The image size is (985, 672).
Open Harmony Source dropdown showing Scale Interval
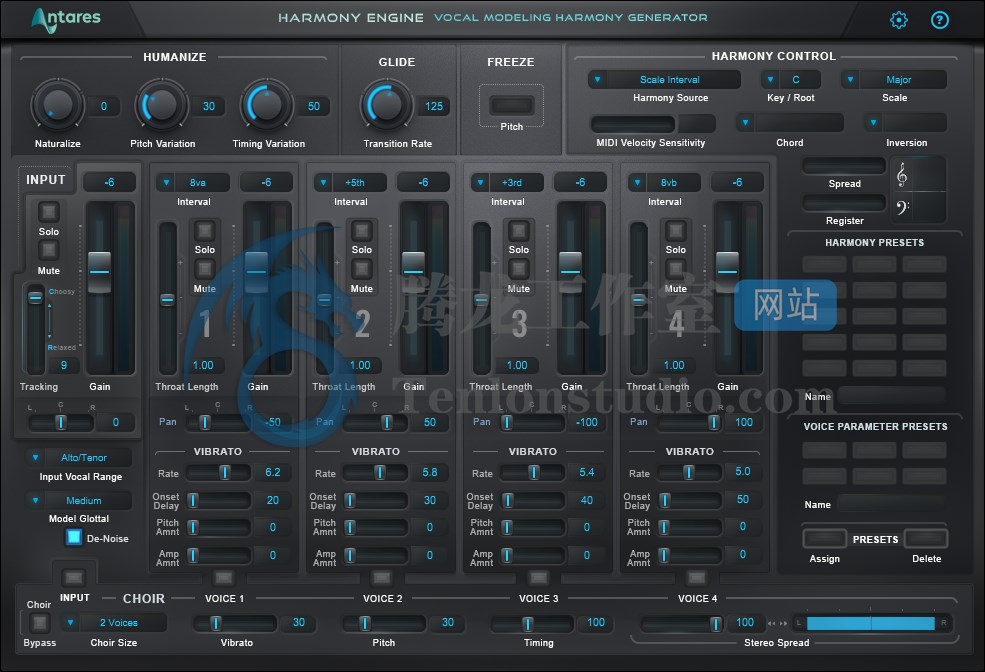pos(664,80)
